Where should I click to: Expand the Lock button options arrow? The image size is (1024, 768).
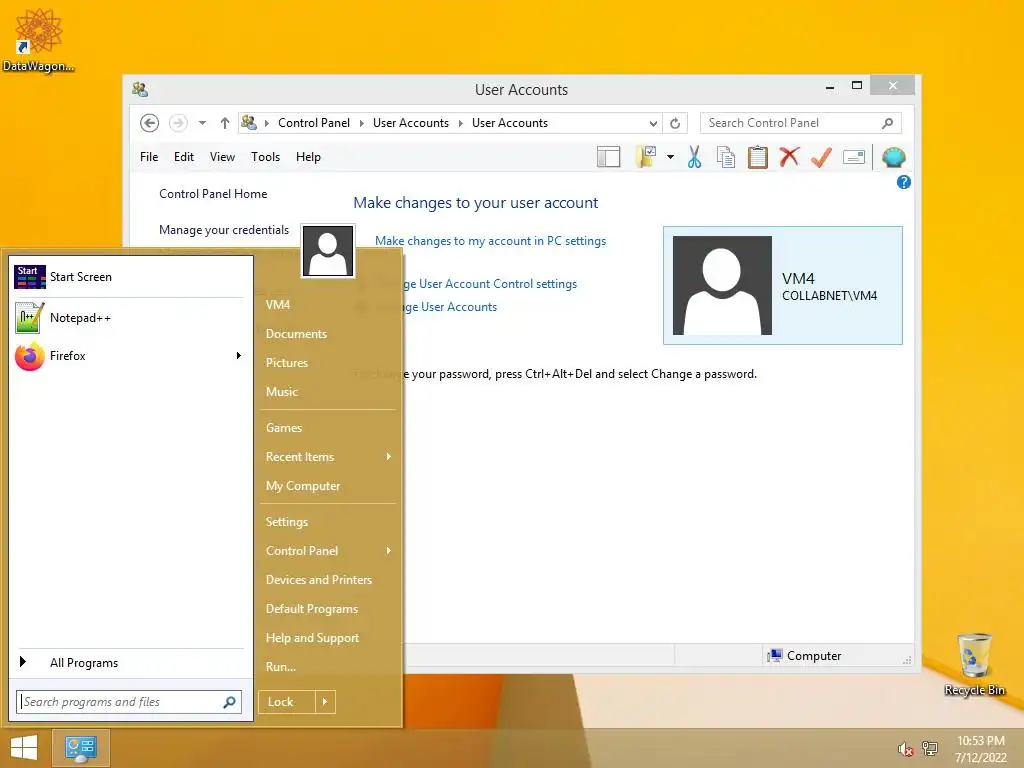point(325,702)
